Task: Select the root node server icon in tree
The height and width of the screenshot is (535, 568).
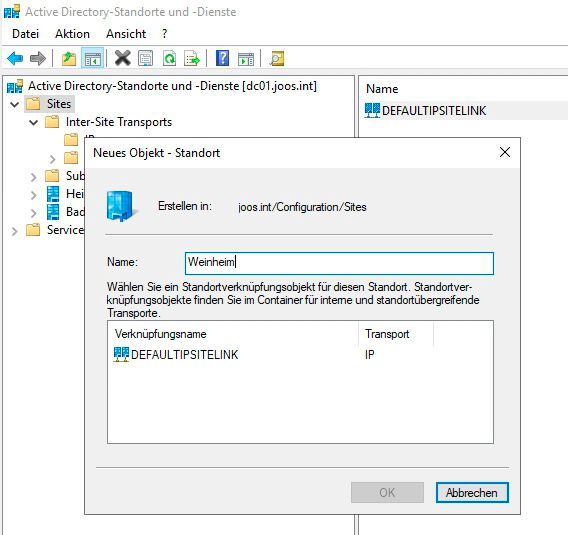Action: [x=15, y=86]
